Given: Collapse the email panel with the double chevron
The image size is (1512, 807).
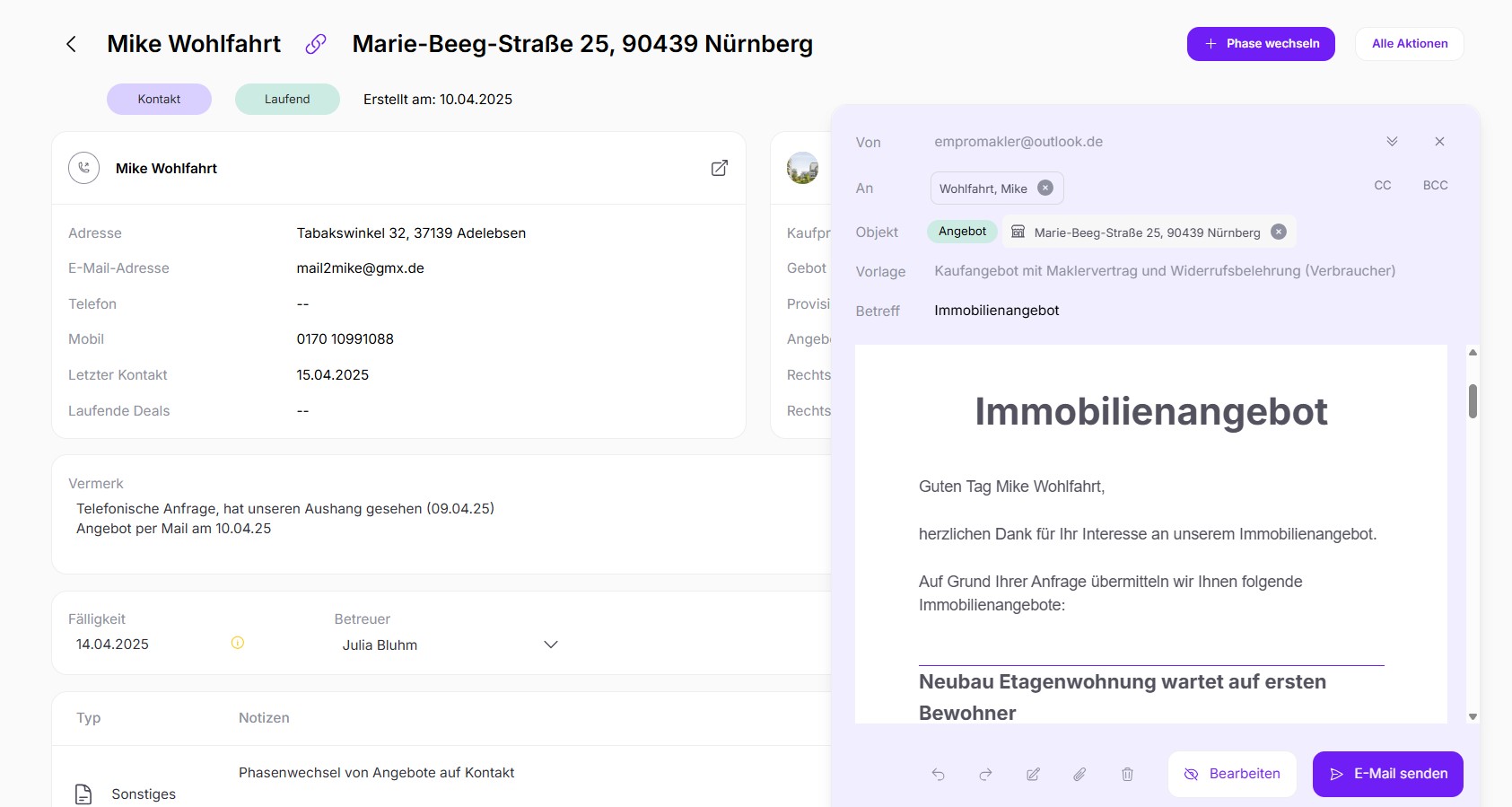Looking at the screenshot, I should click(1392, 142).
